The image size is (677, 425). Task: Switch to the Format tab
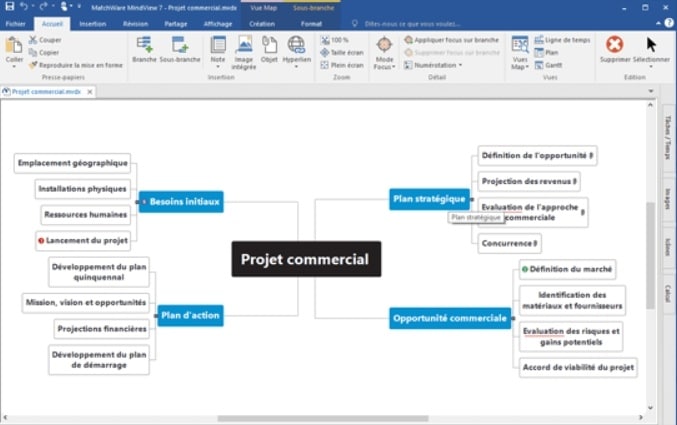311,24
